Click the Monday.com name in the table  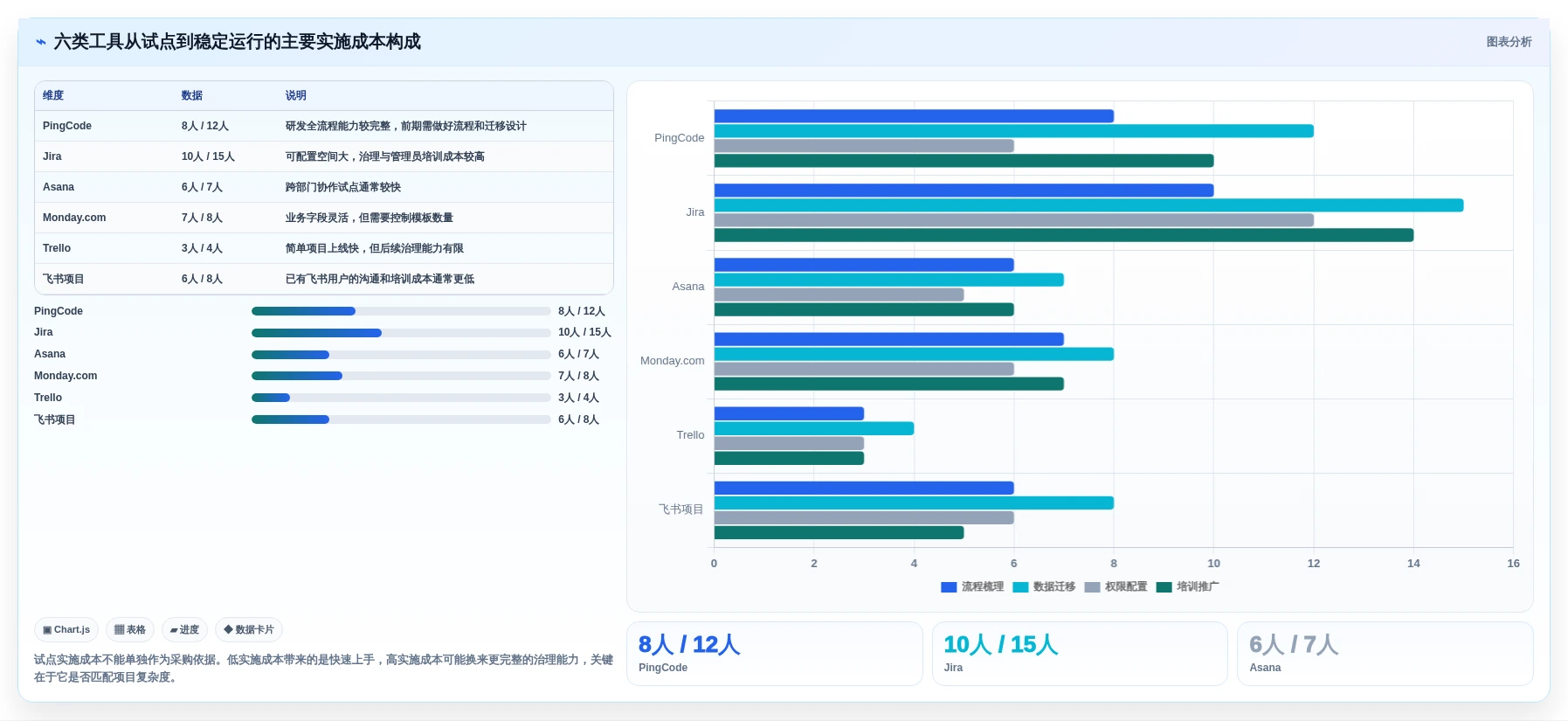coord(74,218)
